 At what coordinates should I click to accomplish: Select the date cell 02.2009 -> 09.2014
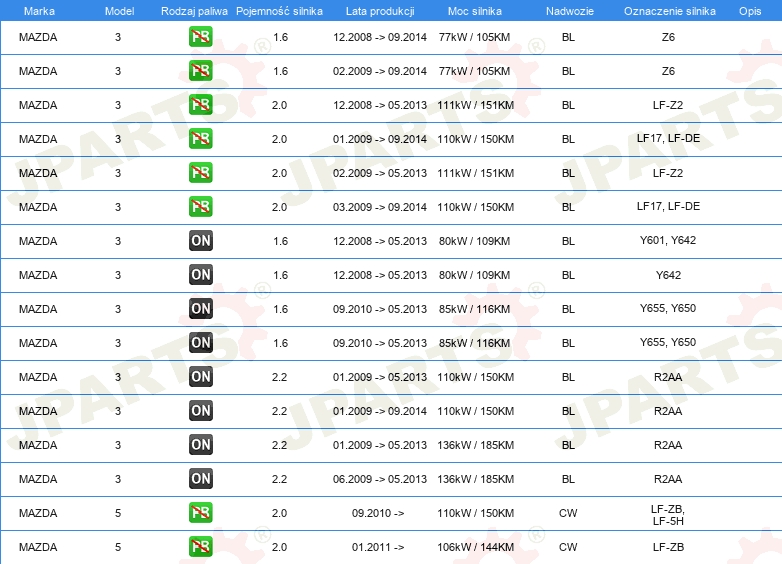click(x=380, y=71)
